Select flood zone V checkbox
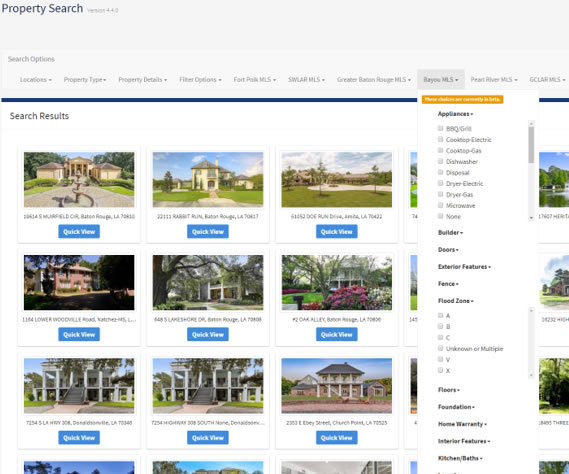 pos(441,359)
